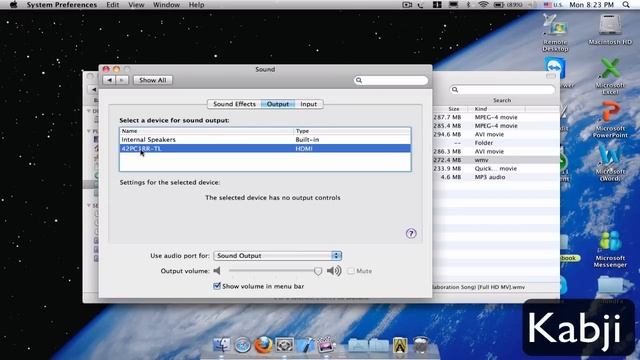This screenshot has width=640, height=360.
Task: Select Internal Speakers output device
Action: tap(265, 140)
